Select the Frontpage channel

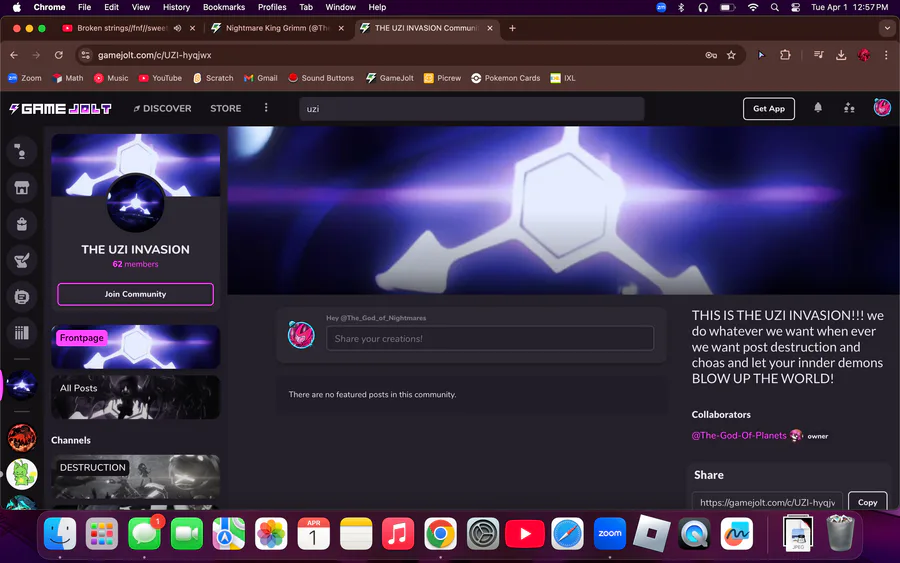pyautogui.click(x=135, y=347)
